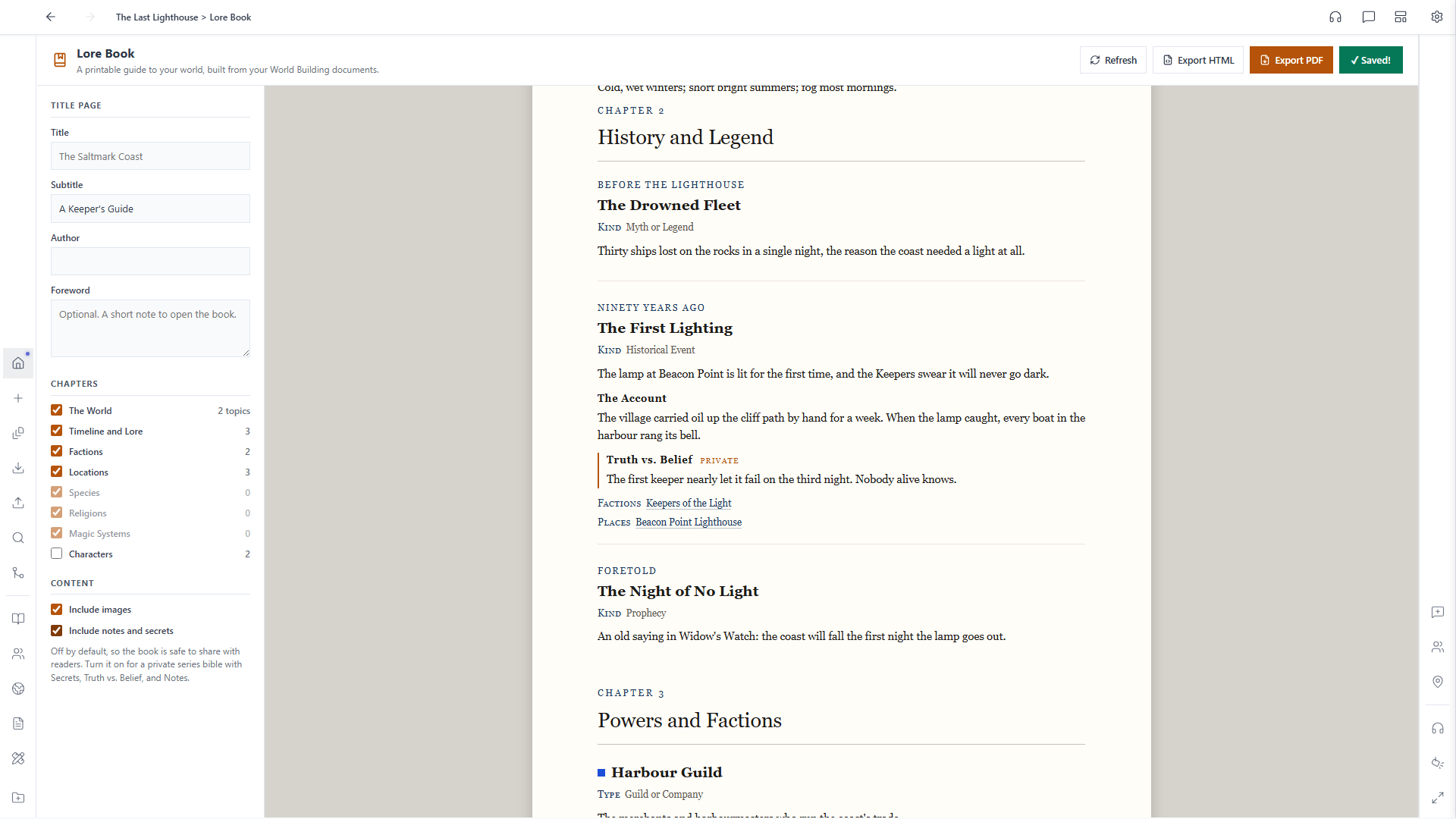Image resolution: width=1456 pixels, height=819 pixels.
Task: Open the chat bubble icon in top bar
Action: point(1369,17)
